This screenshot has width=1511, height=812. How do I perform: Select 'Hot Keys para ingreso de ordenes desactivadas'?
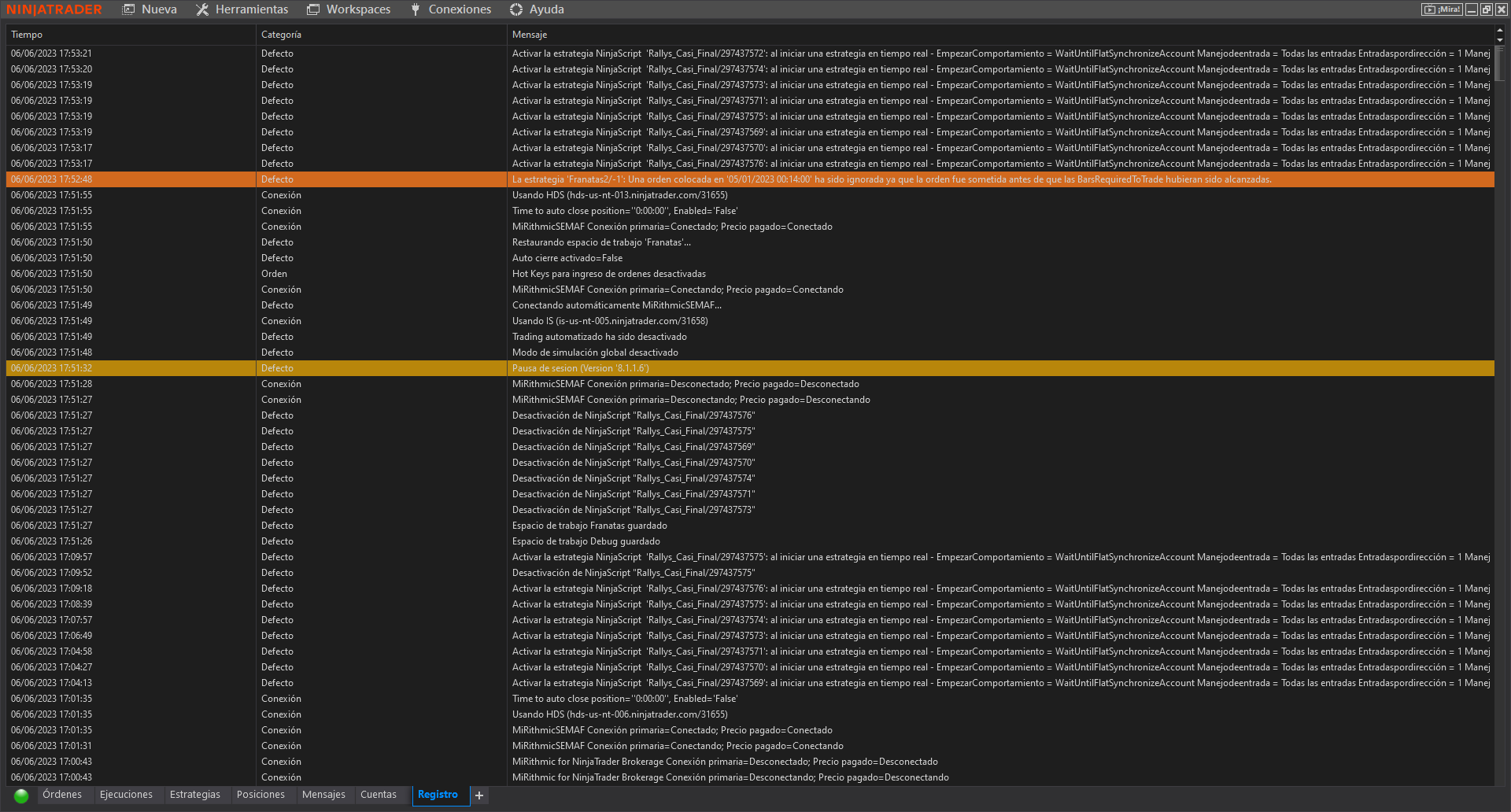pyautogui.click(x=609, y=274)
